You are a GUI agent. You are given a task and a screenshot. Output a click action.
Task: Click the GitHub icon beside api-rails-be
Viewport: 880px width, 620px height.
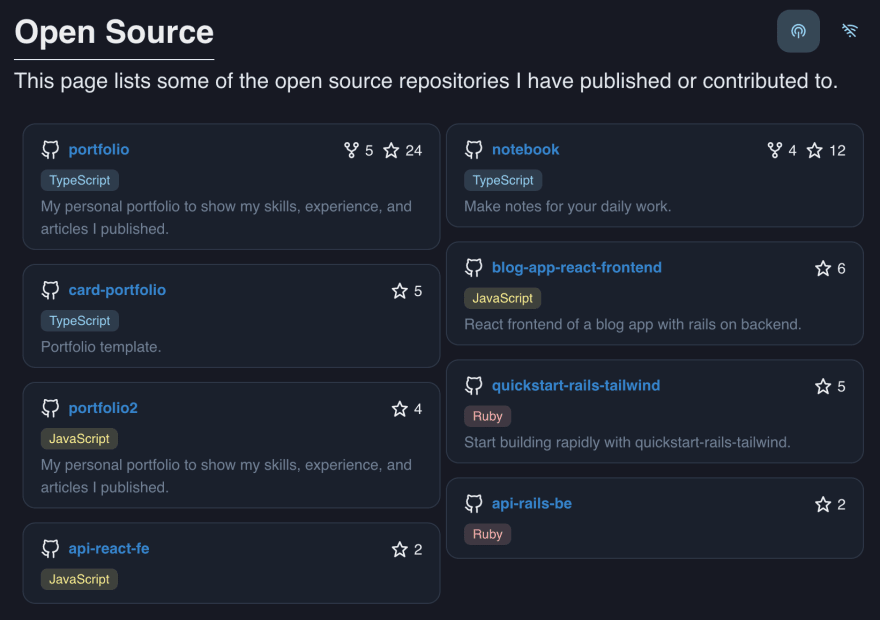(x=474, y=504)
